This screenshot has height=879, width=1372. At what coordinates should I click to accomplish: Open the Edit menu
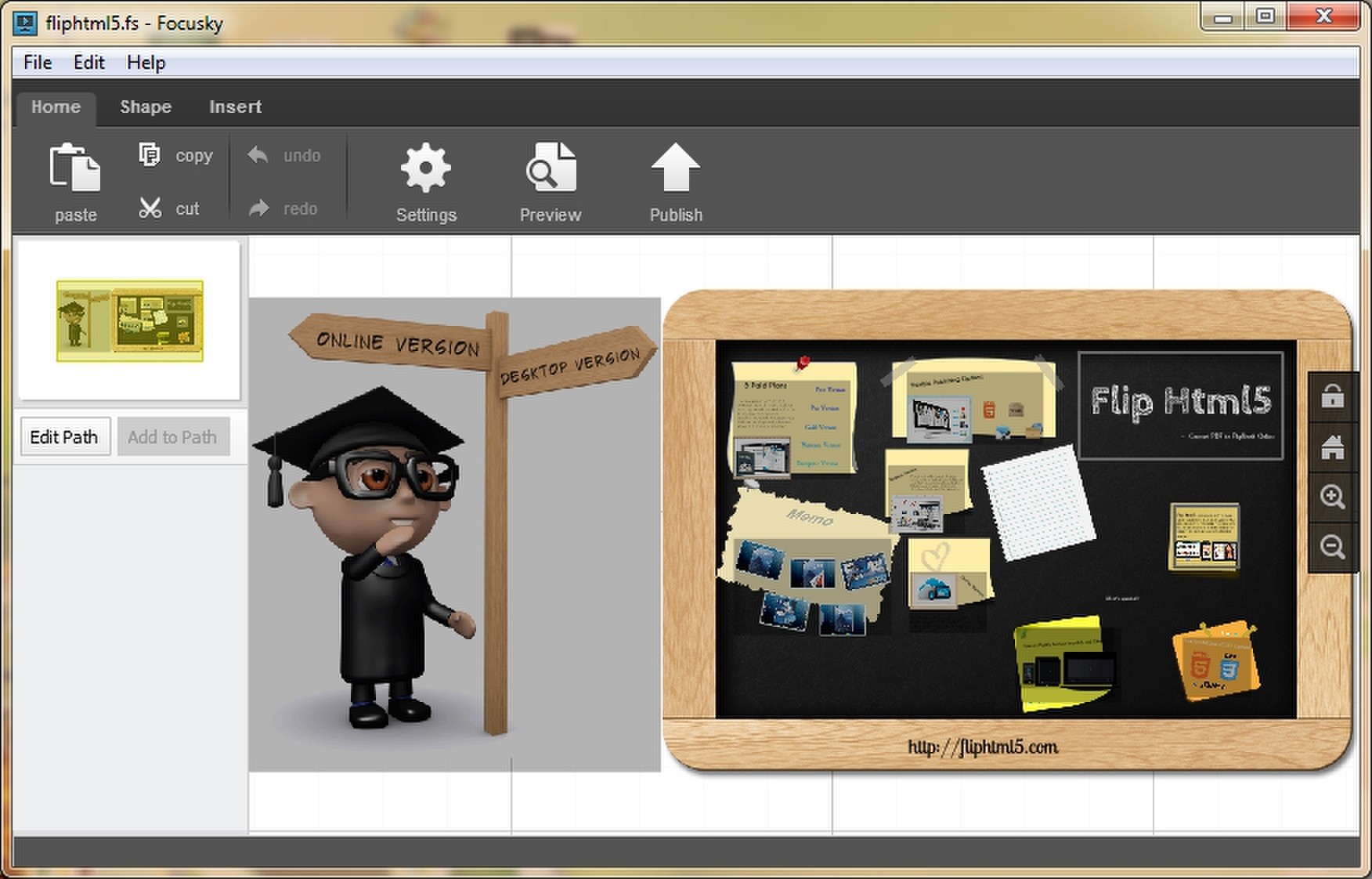point(88,63)
